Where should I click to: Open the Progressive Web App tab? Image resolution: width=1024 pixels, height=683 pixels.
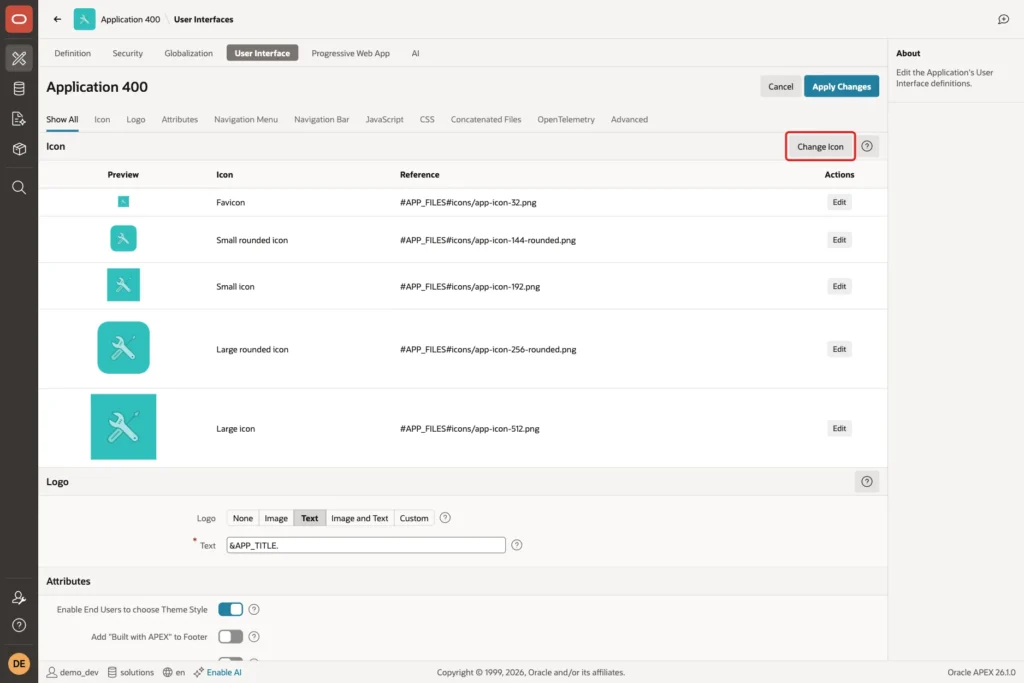(351, 53)
